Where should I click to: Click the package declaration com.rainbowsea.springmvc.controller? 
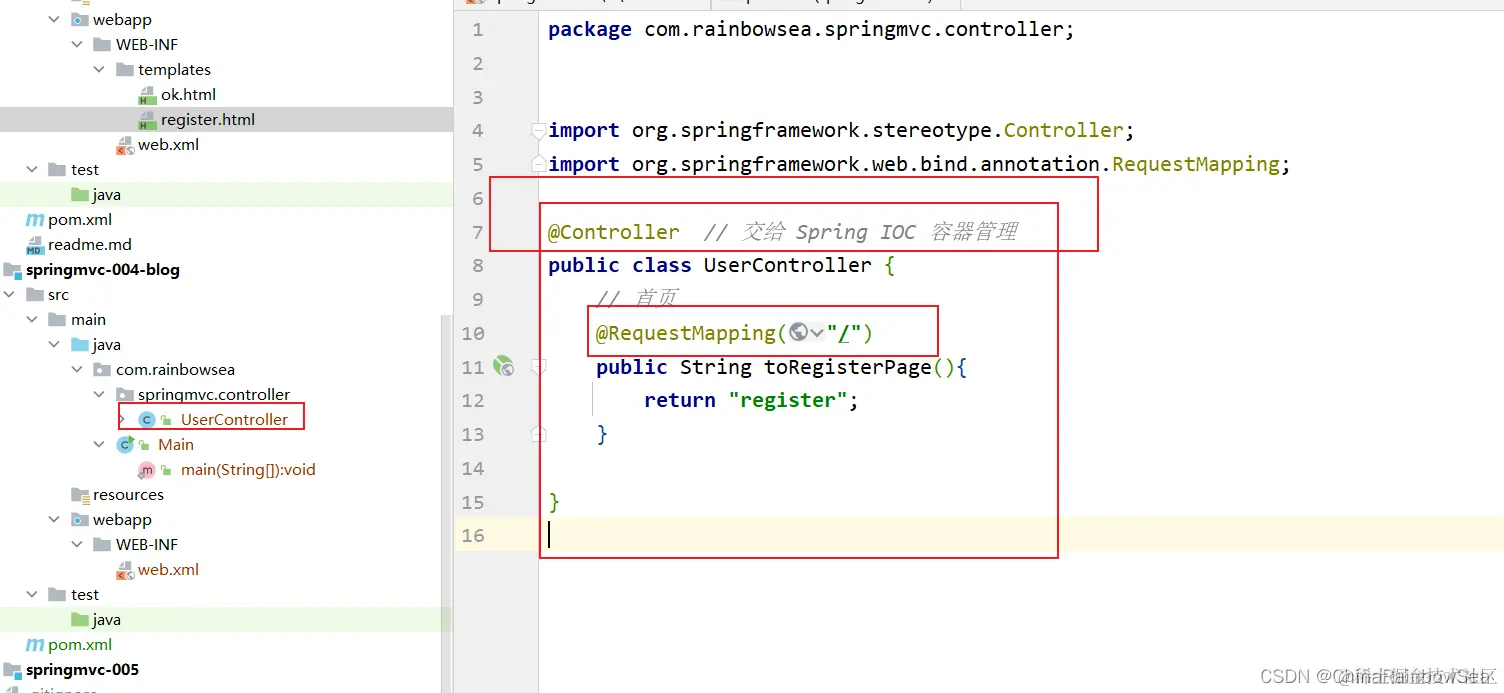(x=854, y=30)
